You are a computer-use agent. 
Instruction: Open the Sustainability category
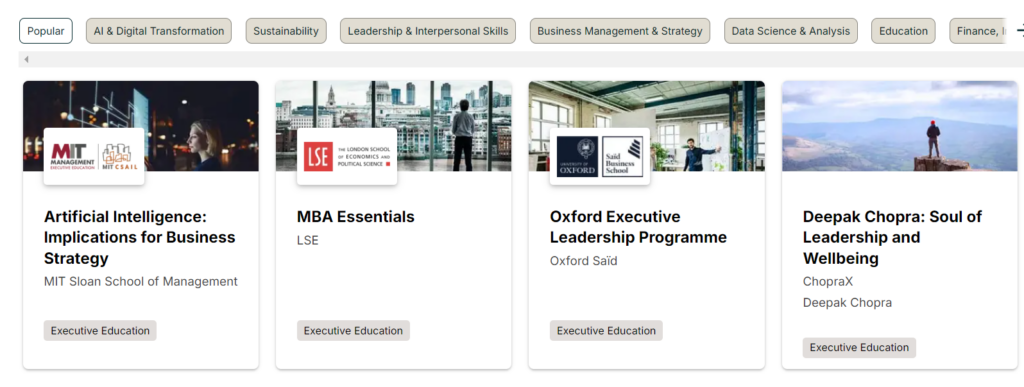tap(286, 31)
